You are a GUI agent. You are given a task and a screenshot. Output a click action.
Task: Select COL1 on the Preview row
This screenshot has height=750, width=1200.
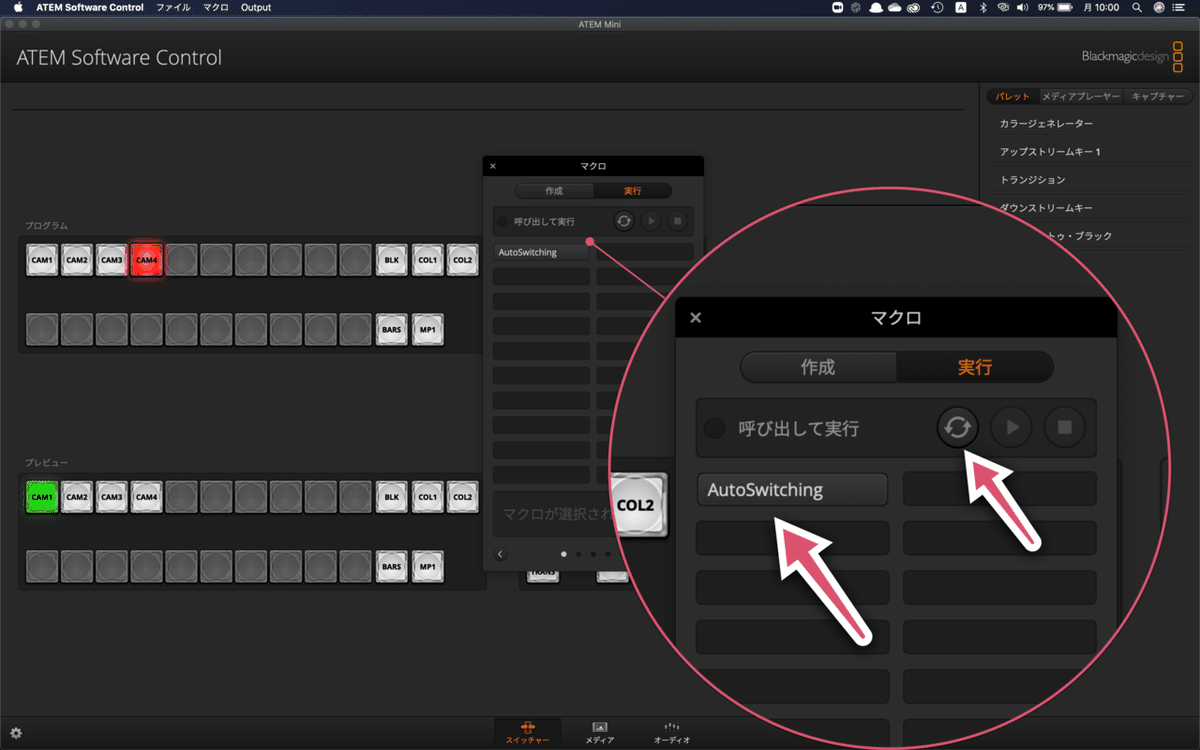(x=427, y=497)
